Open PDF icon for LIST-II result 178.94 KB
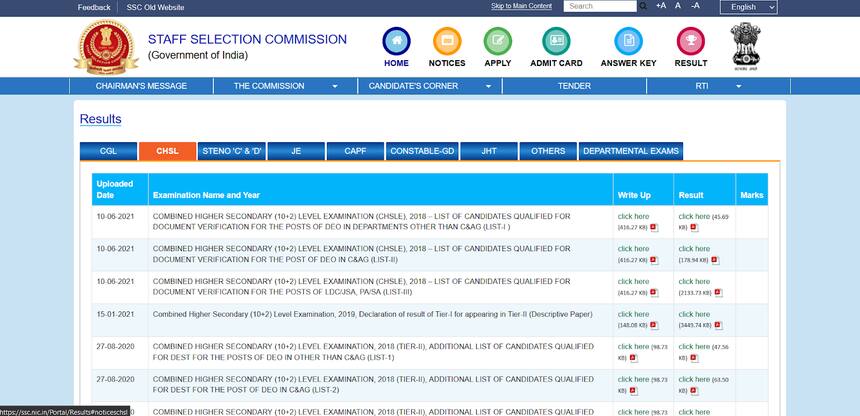860x416 pixels. click(x=715, y=260)
